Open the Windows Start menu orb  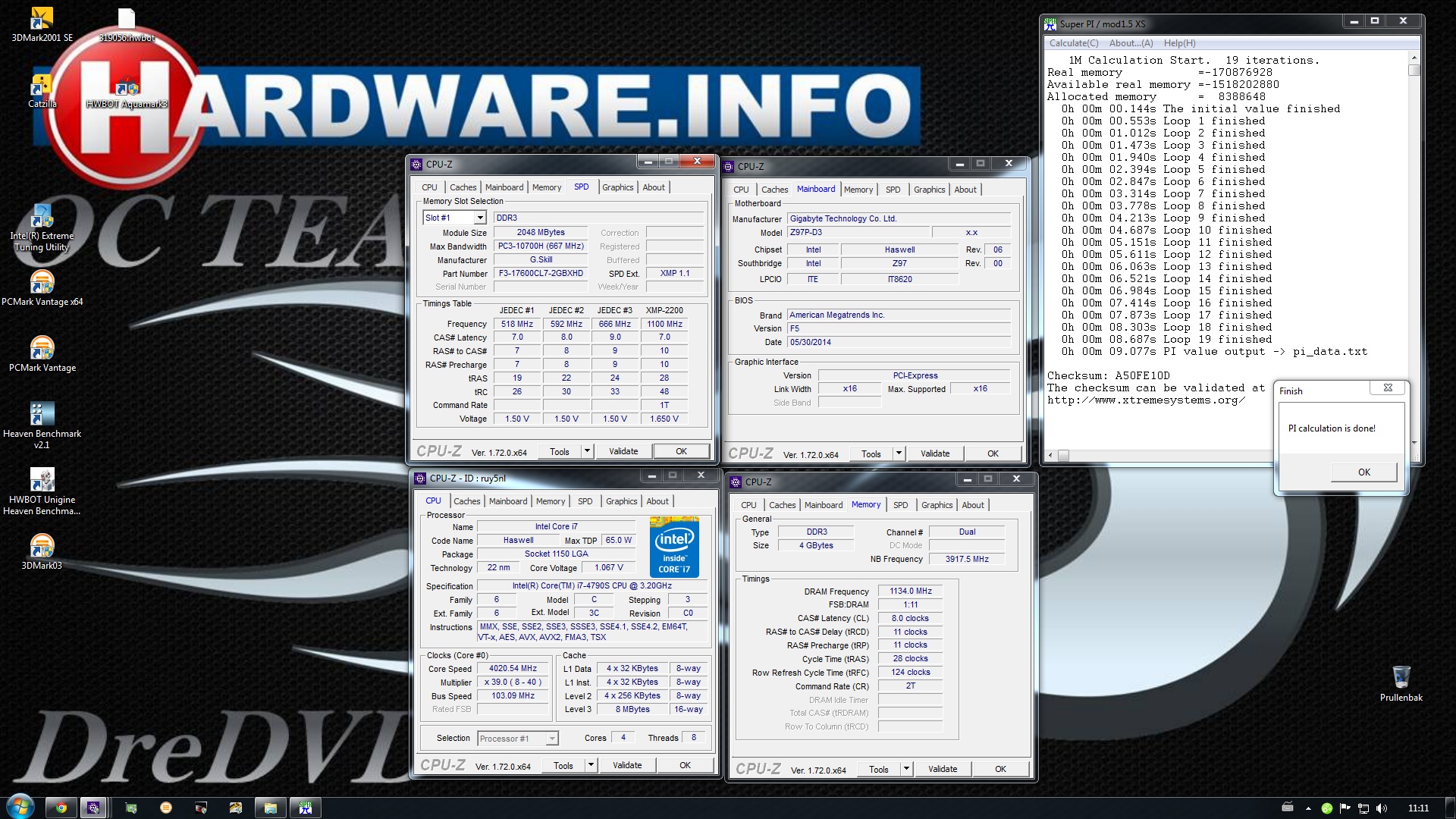[20, 807]
